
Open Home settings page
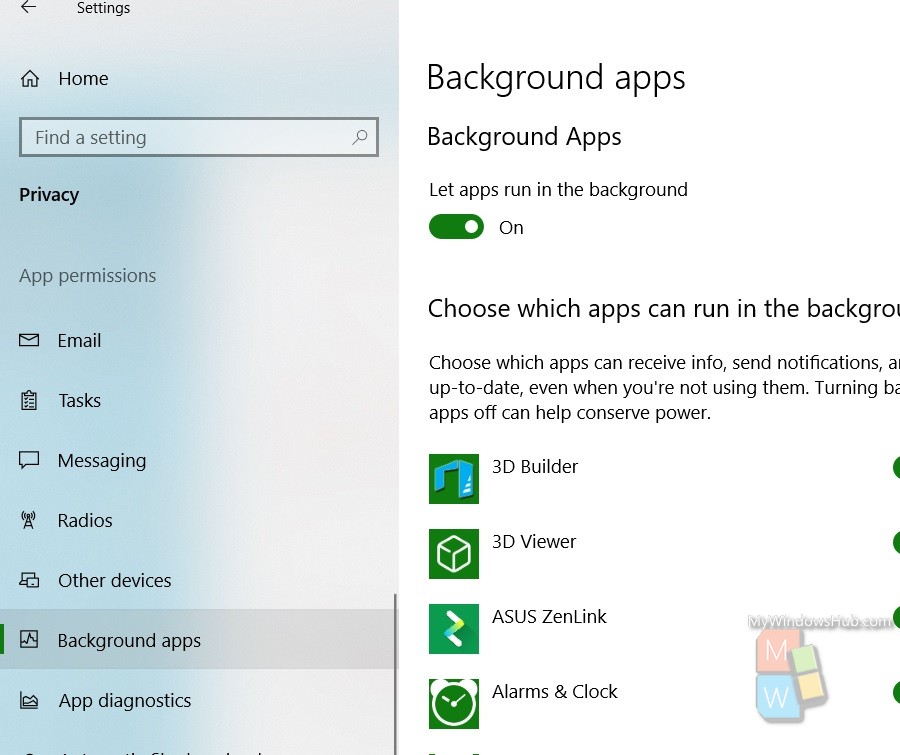(83, 78)
